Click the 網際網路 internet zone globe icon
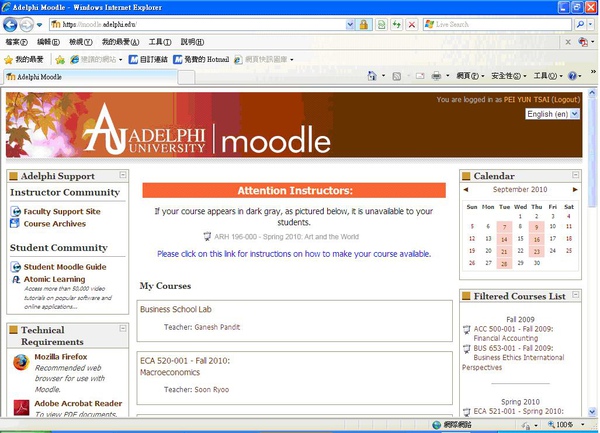This screenshot has height=433, width=600. click(x=437, y=425)
